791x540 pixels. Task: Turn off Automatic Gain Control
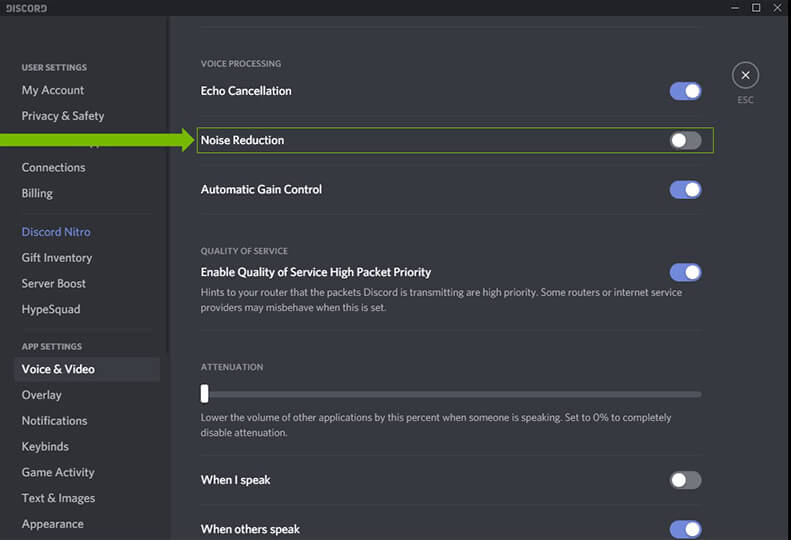[x=685, y=190]
